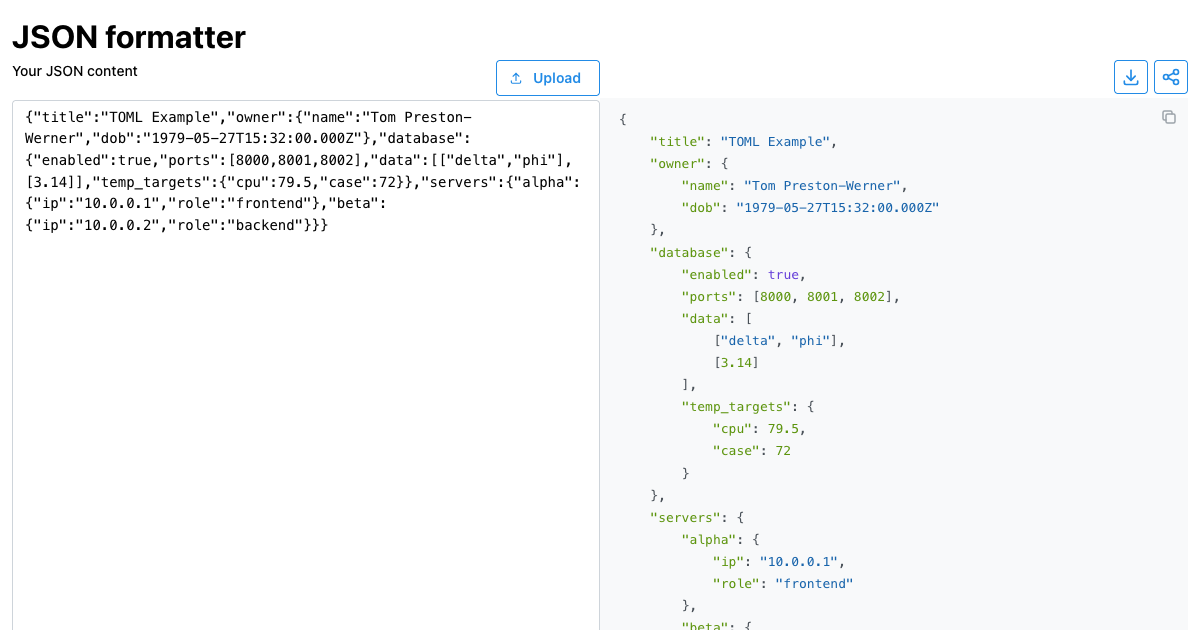The image size is (1200, 630).
Task: Click the 3.14 number in the data array
Action: coord(745,362)
